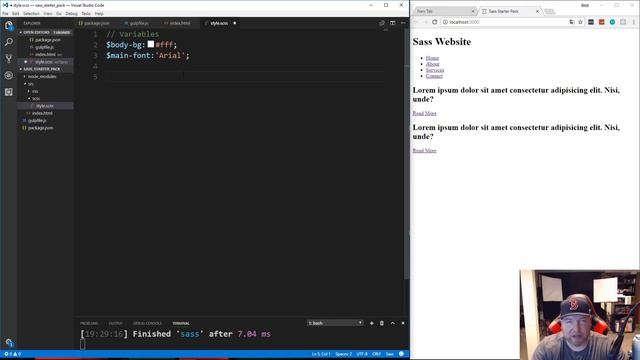Open the terminal shell selector dropdown
This screenshot has width=640, height=360.
(x=335, y=323)
